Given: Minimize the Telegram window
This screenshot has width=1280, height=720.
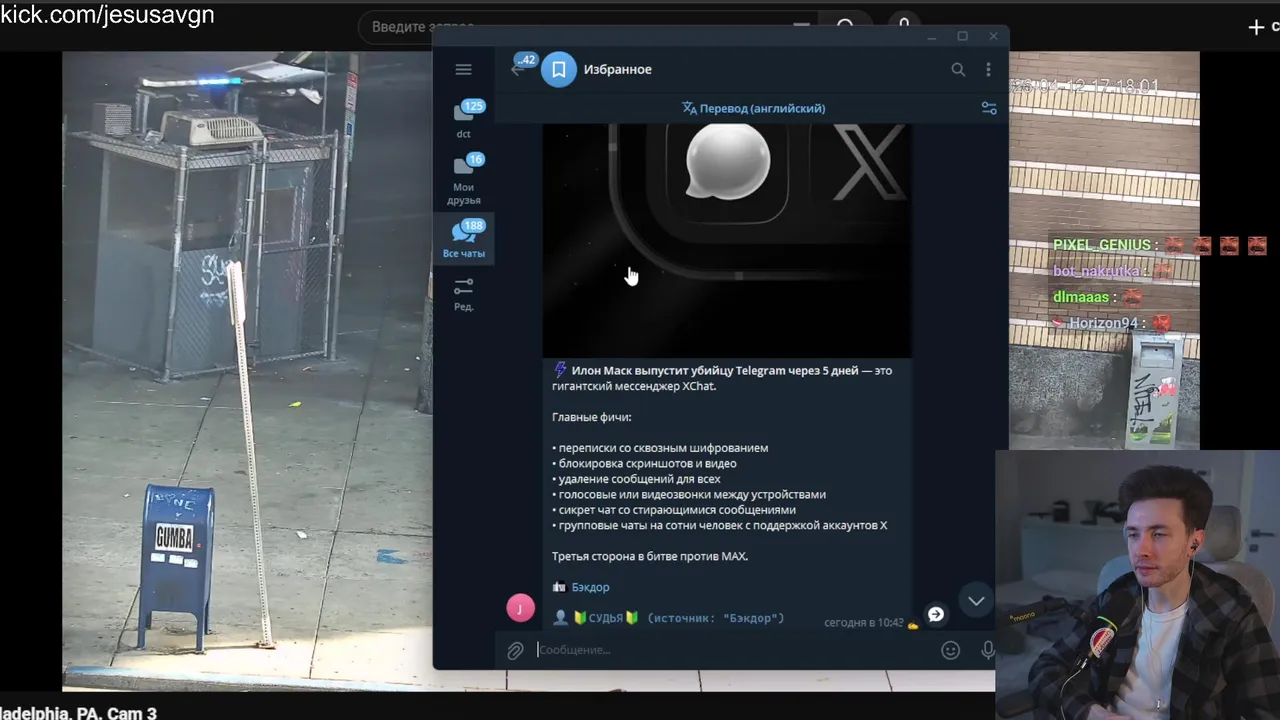Looking at the screenshot, I should [931, 36].
